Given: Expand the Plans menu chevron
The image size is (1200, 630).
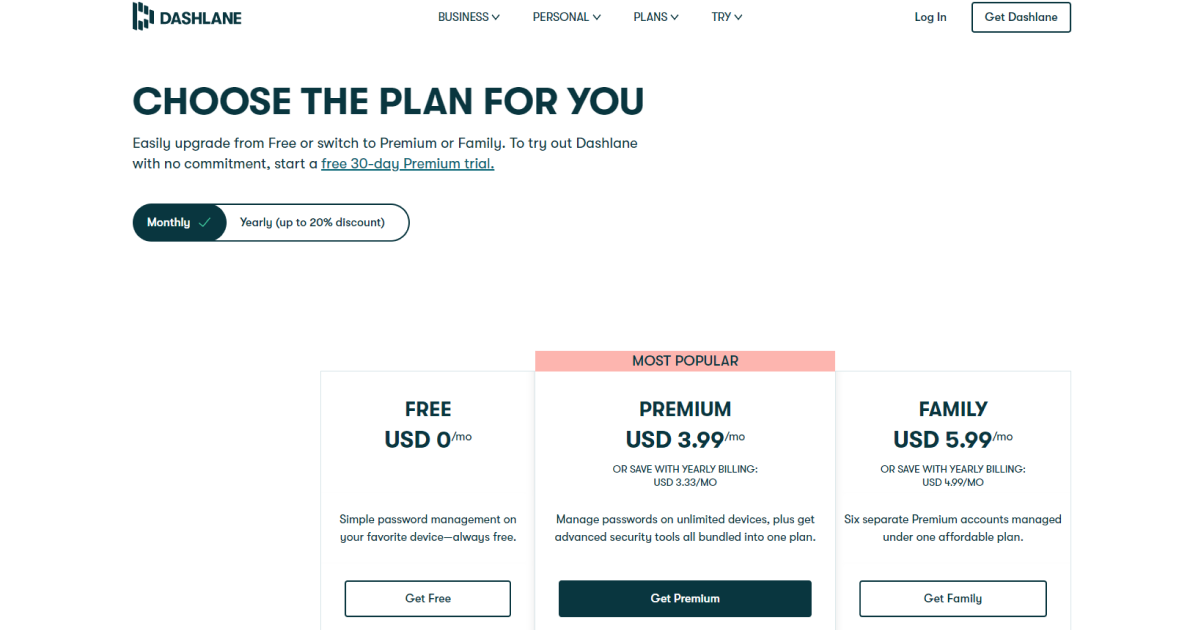Looking at the screenshot, I should 675,17.
